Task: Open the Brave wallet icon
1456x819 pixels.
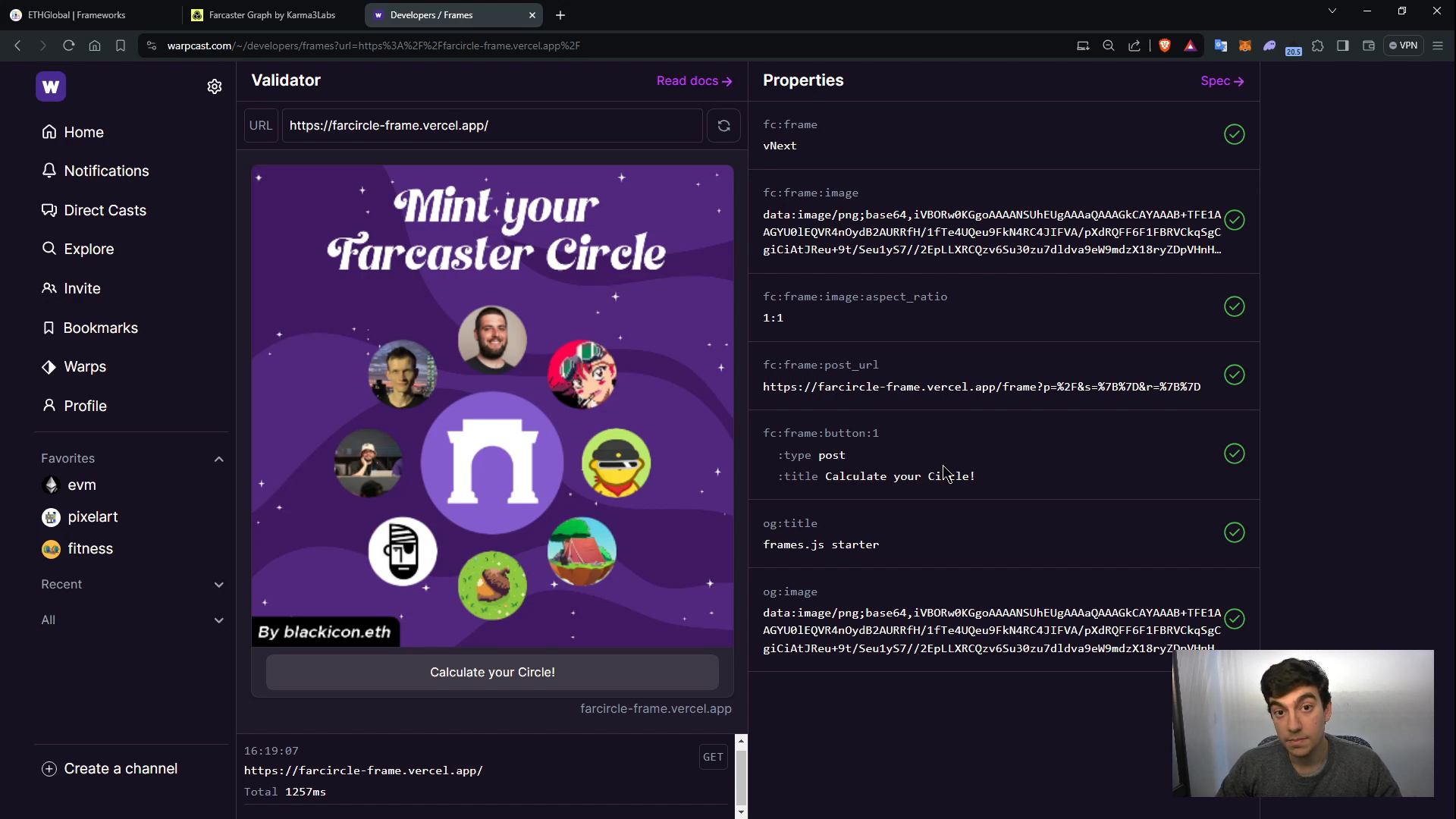Action: (x=1369, y=45)
